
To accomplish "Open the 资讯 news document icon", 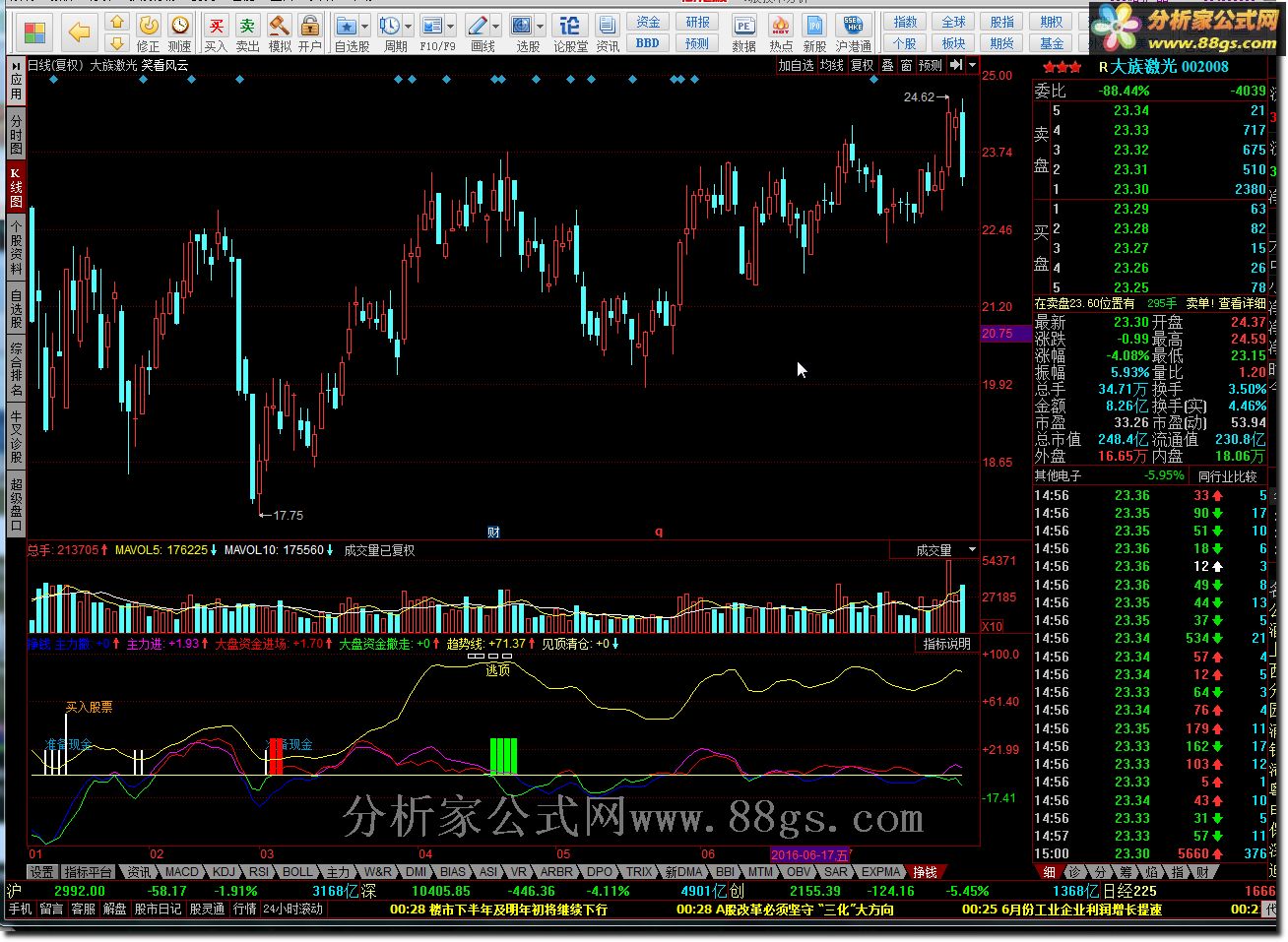I will tap(608, 32).
